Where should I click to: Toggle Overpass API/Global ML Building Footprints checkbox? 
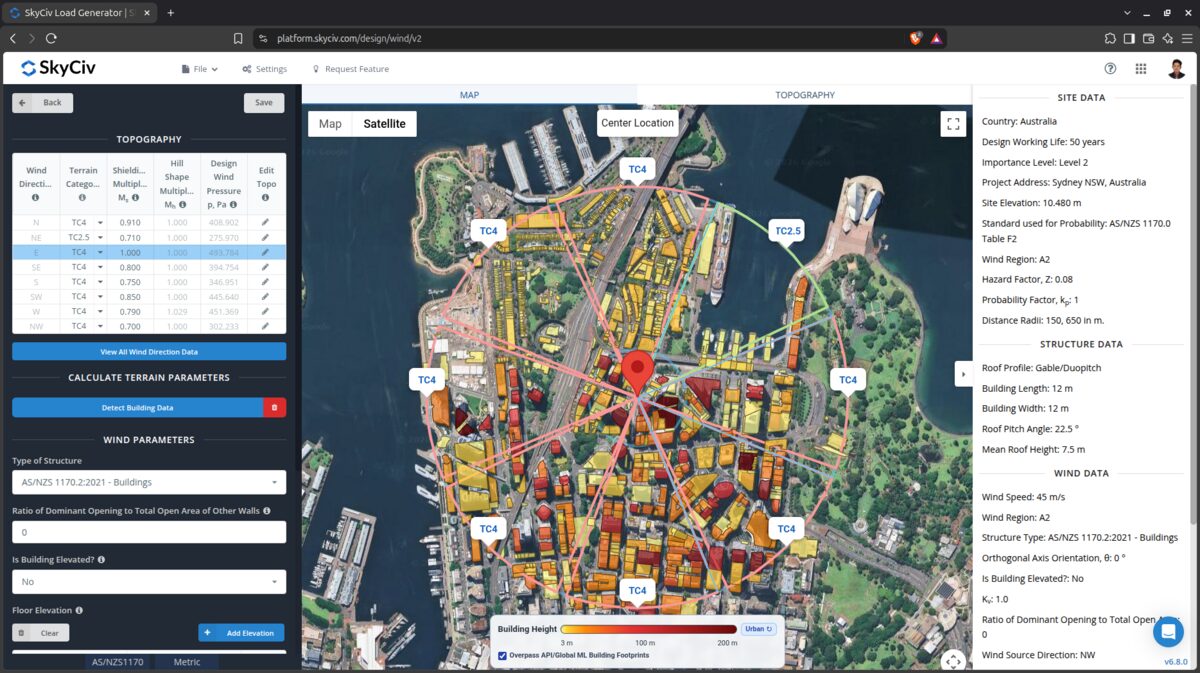[x=502, y=655]
